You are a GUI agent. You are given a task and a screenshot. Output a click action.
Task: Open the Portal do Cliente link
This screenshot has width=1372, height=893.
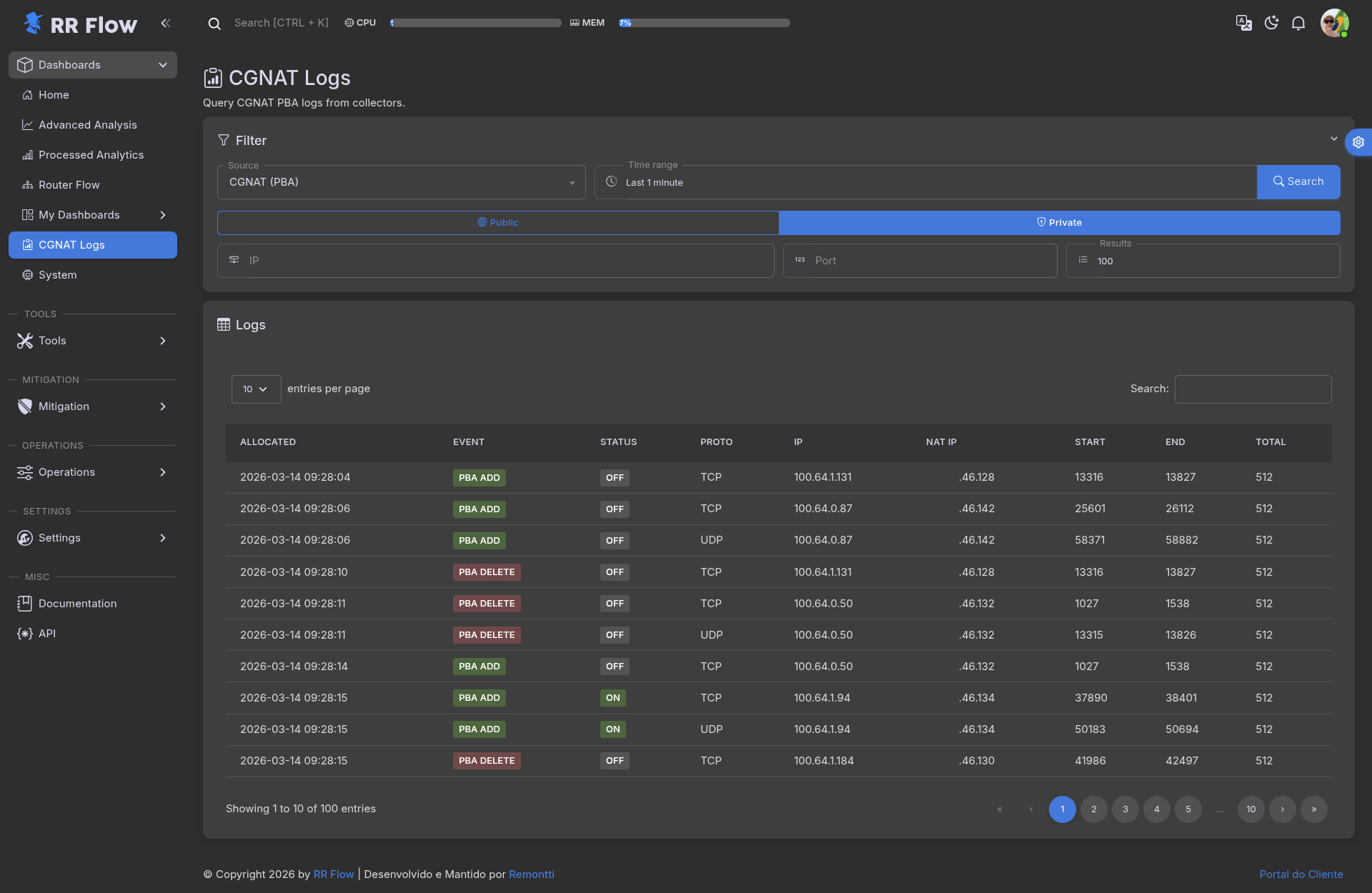click(1301, 874)
